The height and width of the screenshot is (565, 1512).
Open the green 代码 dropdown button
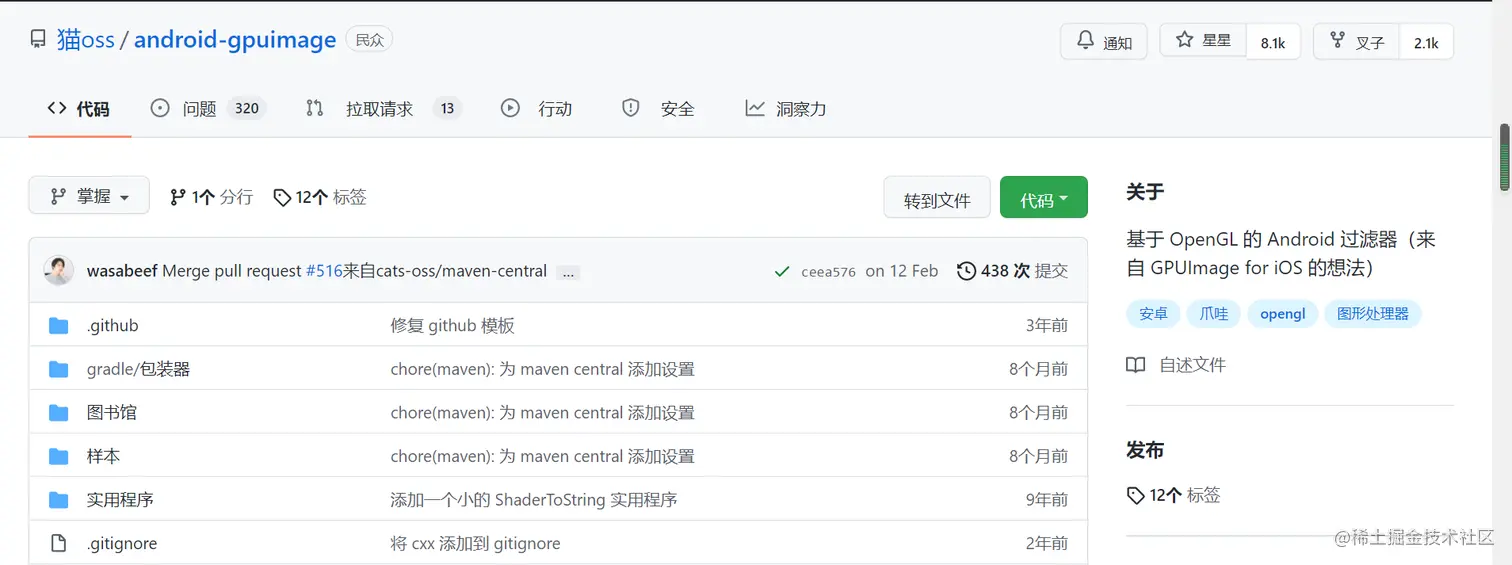1043,198
